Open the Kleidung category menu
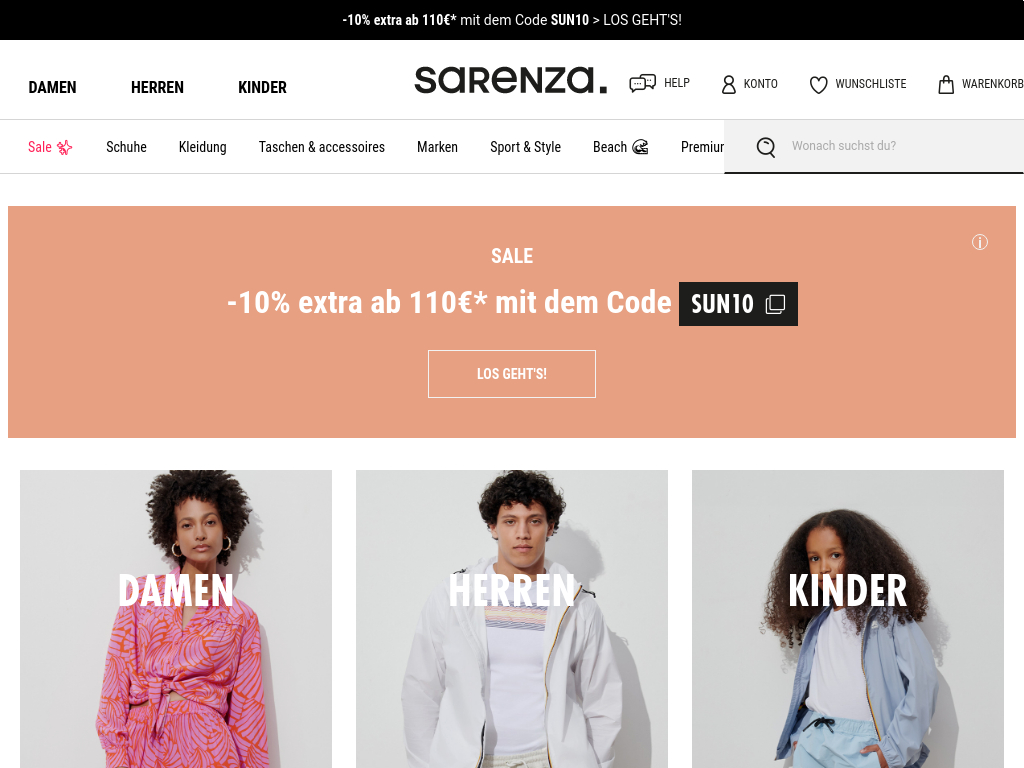 click(202, 147)
